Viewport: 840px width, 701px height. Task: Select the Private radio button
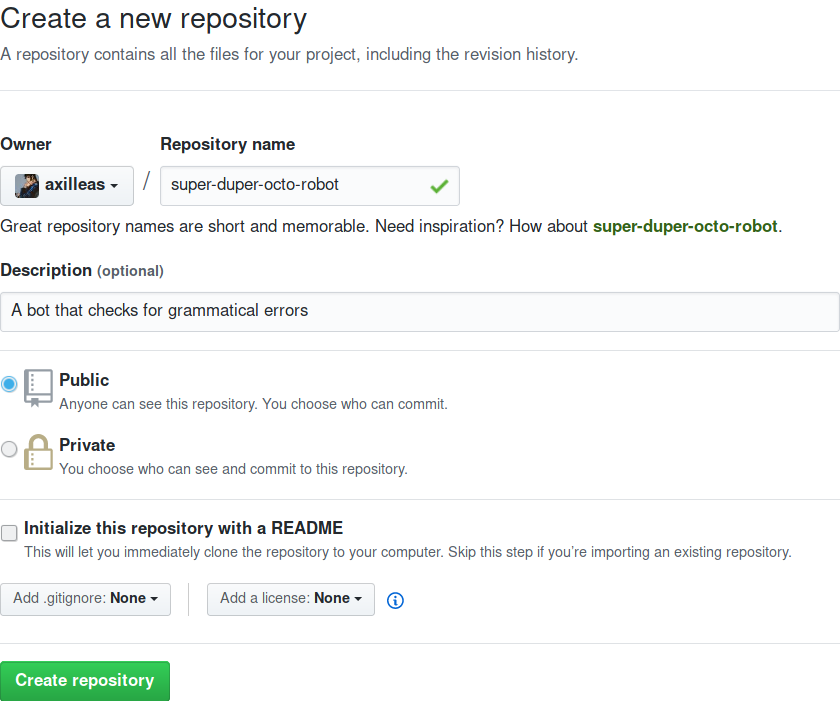click(x=10, y=449)
